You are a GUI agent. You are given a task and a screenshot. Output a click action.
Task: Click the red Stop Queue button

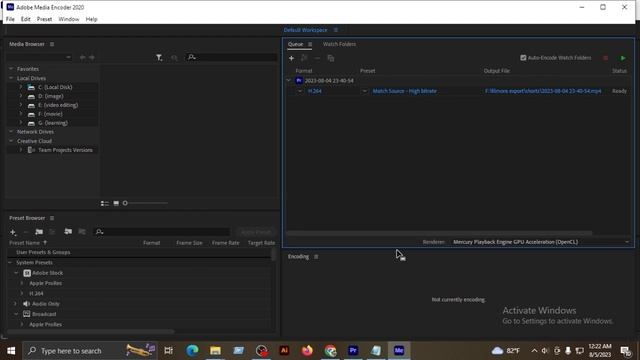point(605,58)
